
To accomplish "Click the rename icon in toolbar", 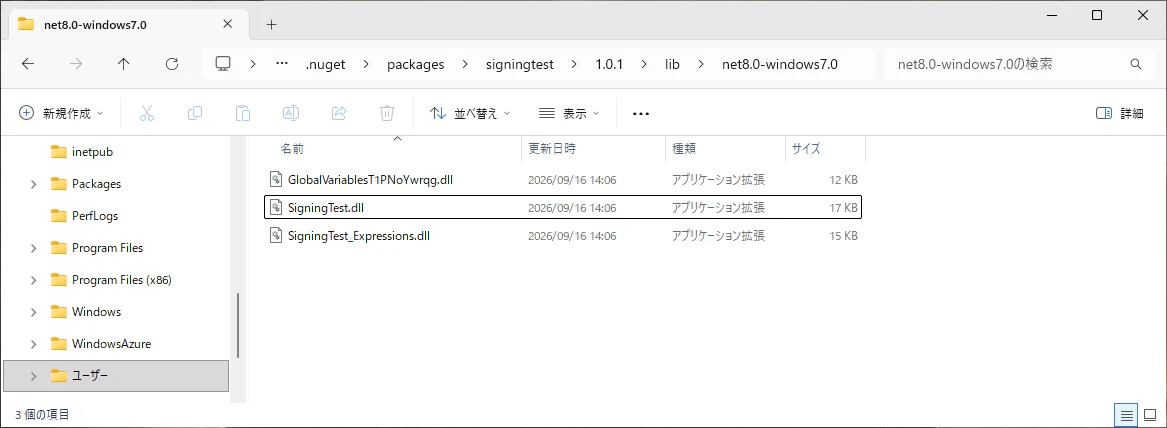I will click(291, 113).
